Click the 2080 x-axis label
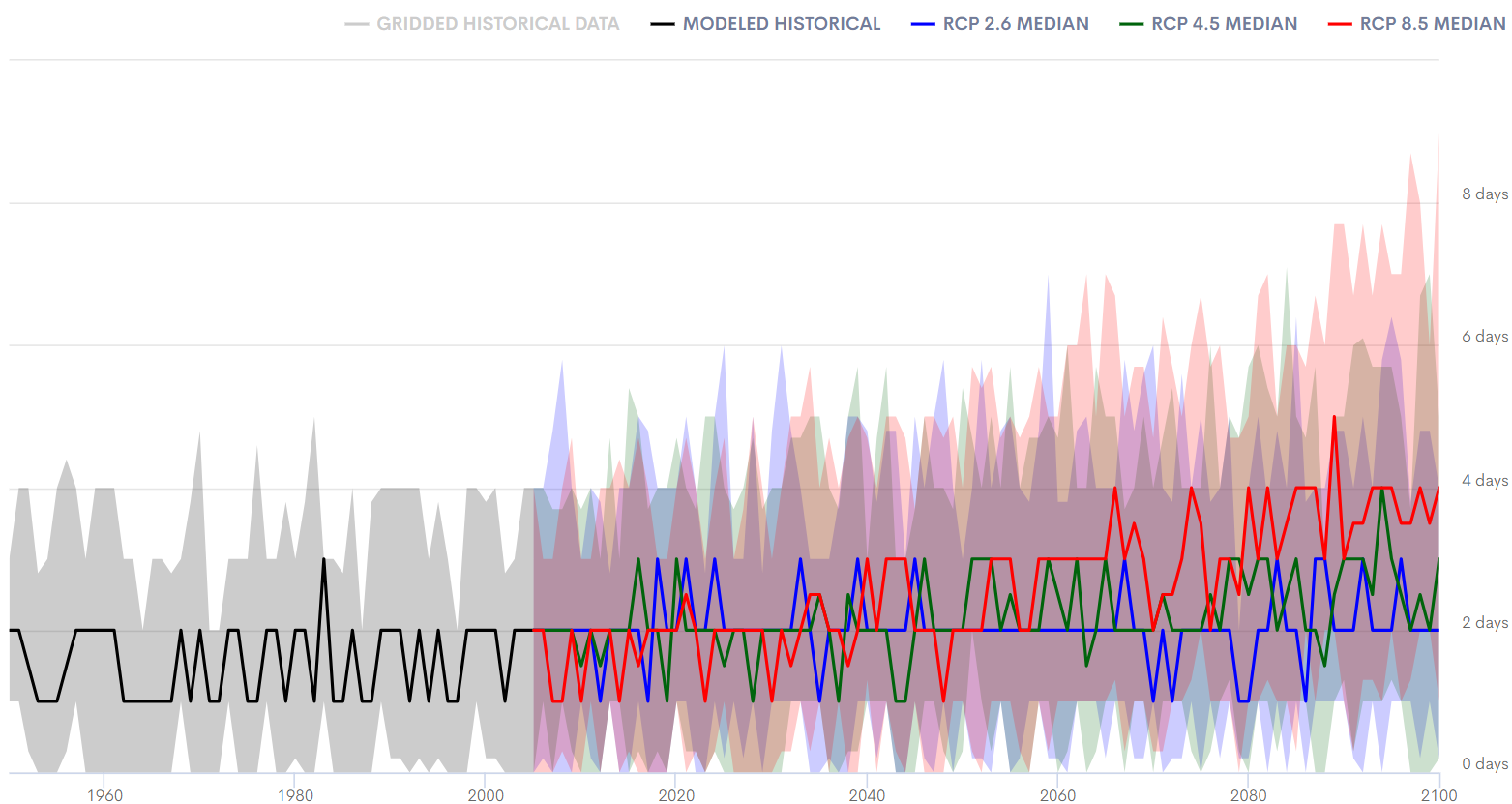 pos(1248,795)
